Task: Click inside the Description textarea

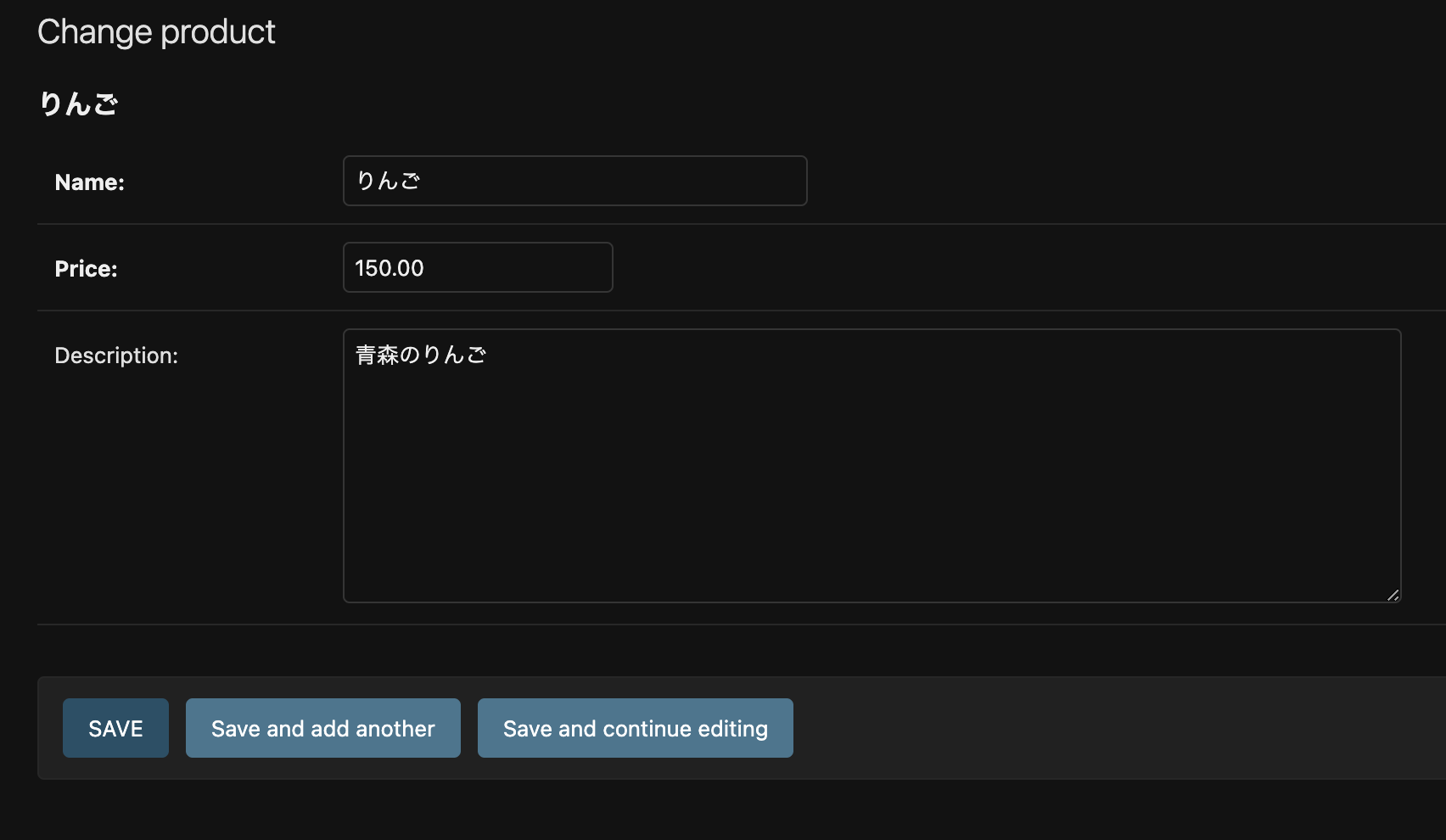Action: 872,466
